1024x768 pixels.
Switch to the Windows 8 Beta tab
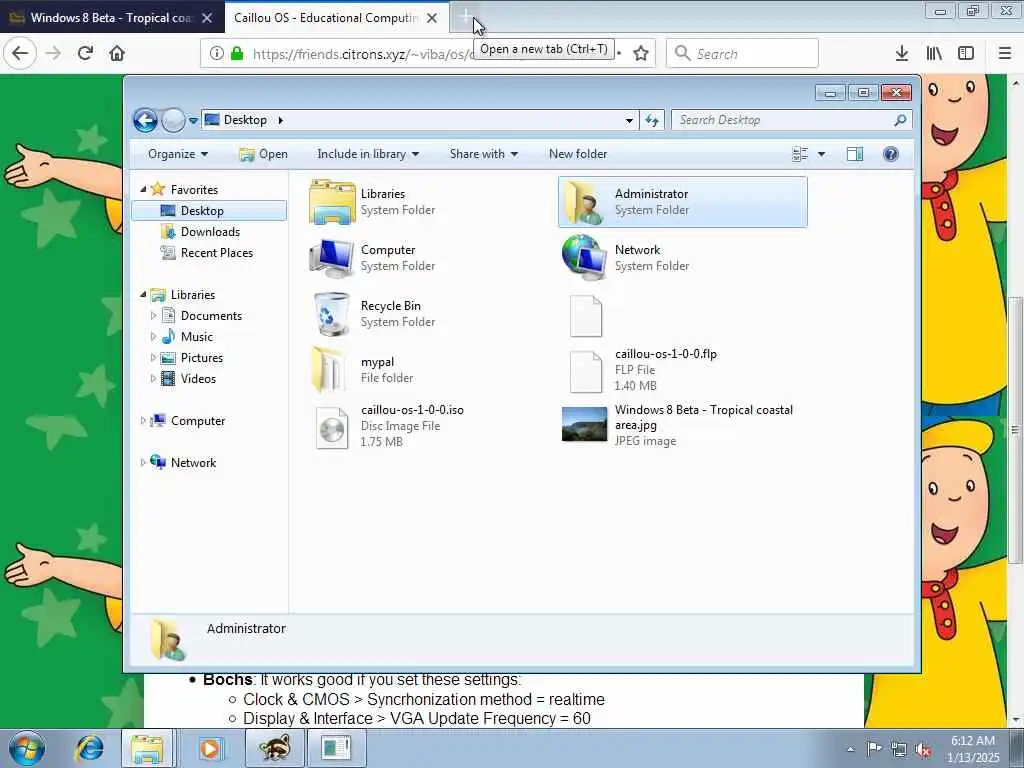point(111,18)
